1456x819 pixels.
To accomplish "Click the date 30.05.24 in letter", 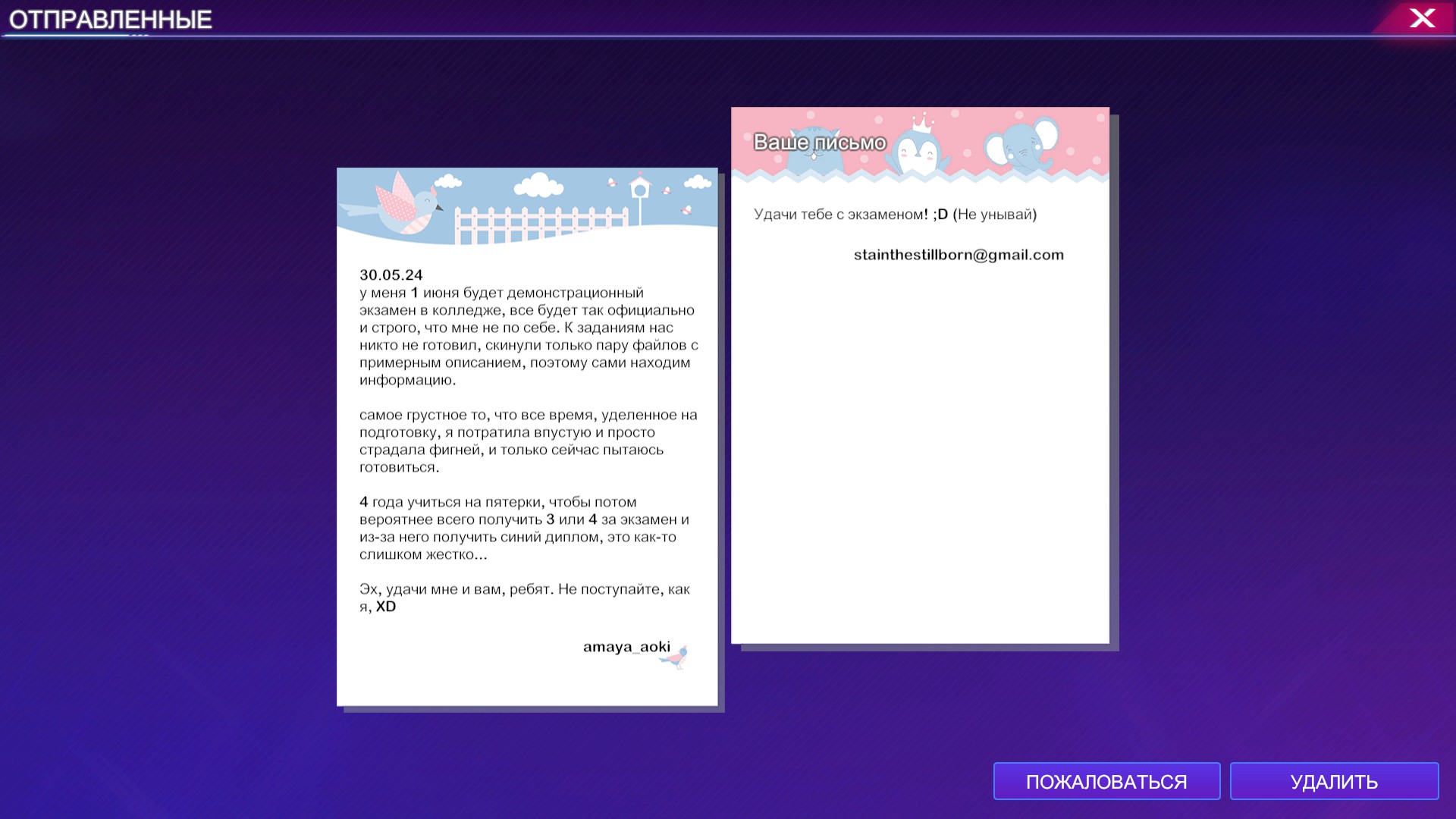I will tap(391, 275).
